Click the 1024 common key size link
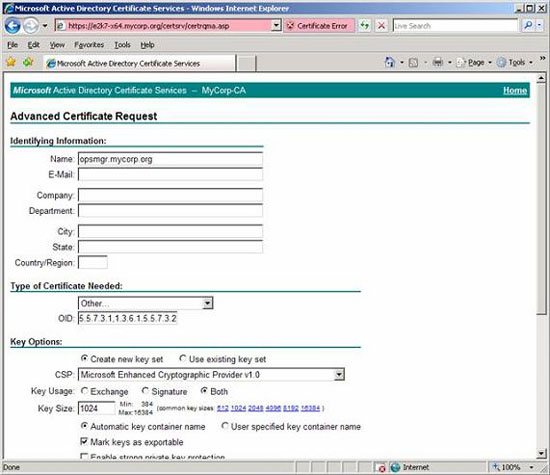Screen dimensions: 550x475 coord(239,408)
